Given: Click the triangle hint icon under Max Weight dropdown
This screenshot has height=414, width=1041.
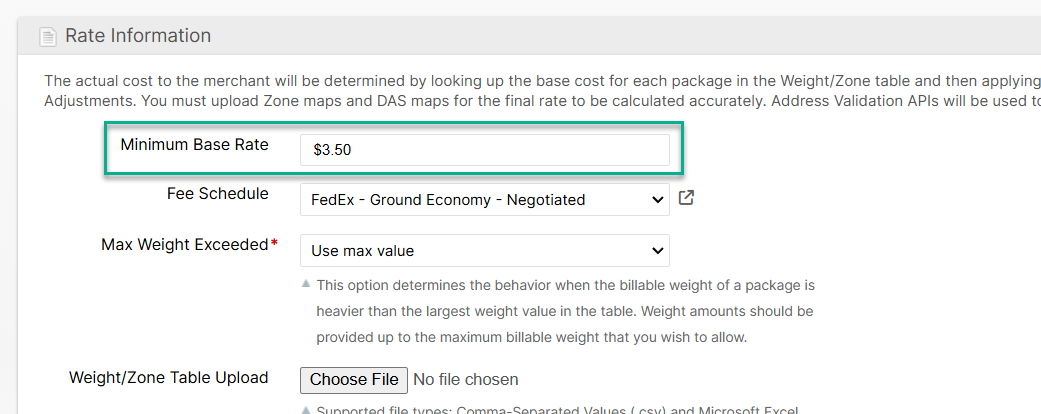Looking at the screenshot, I should [x=305, y=285].
